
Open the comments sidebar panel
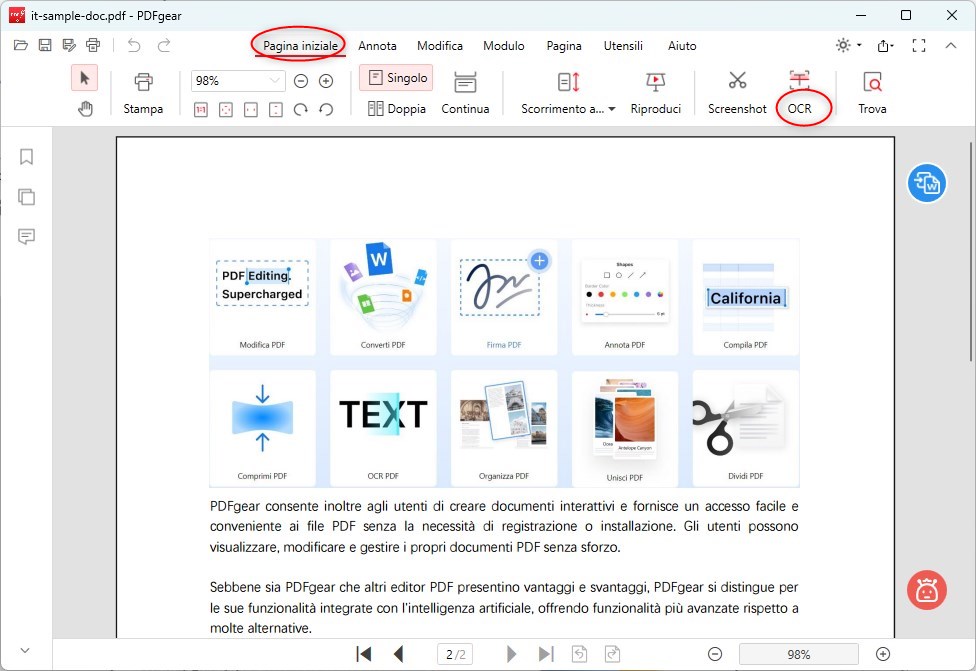(26, 237)
